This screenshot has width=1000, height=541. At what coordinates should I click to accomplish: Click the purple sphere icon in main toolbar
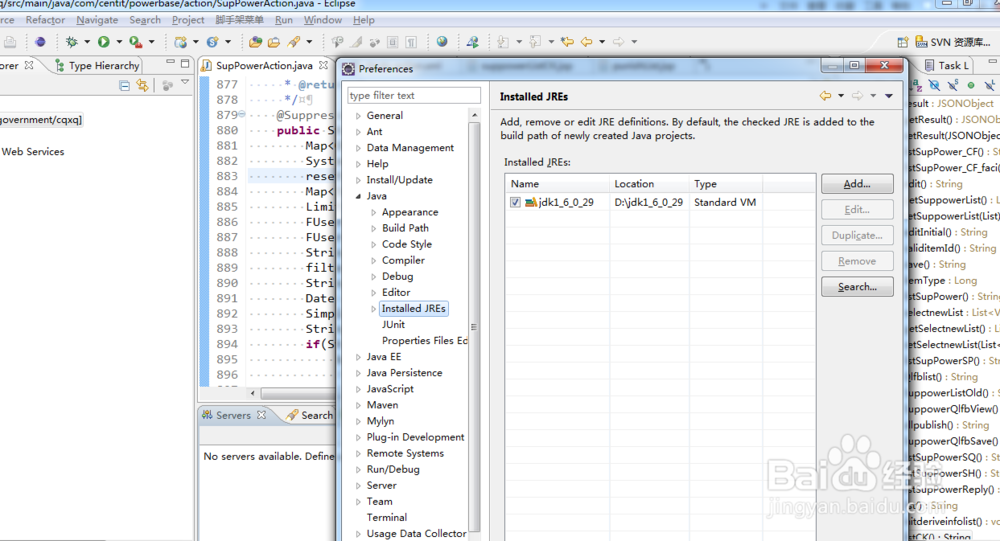(40, 42)
